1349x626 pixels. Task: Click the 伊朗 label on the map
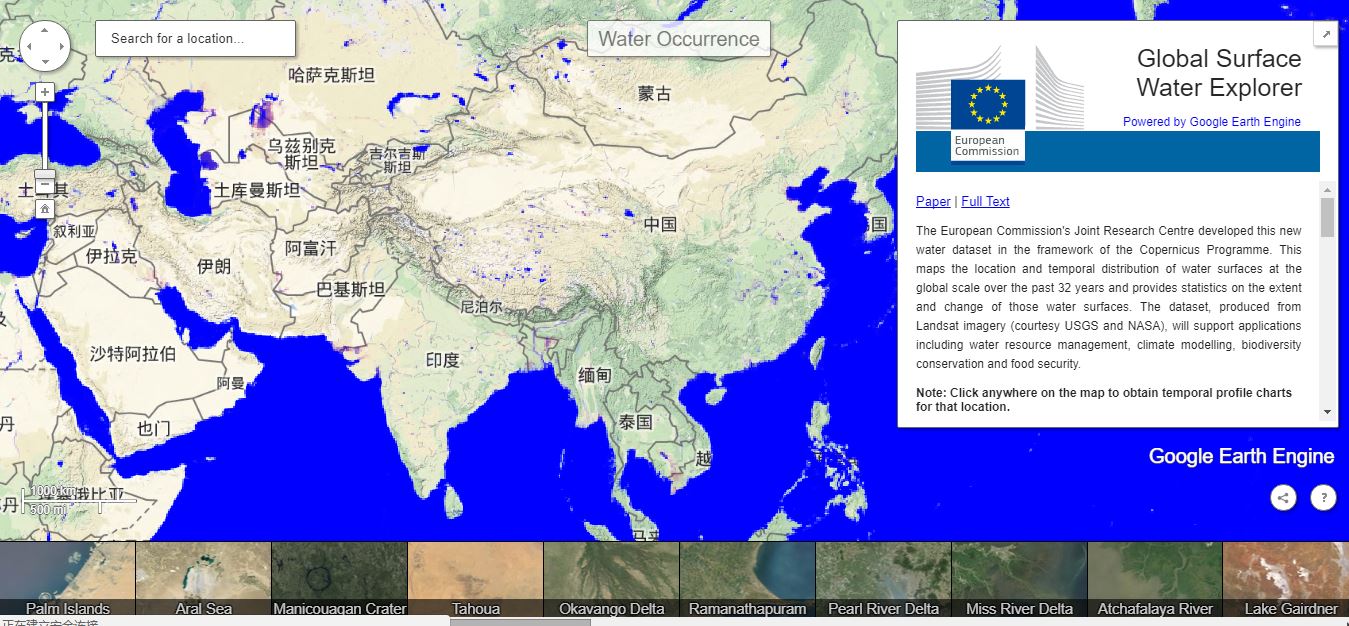coord(214,266)
